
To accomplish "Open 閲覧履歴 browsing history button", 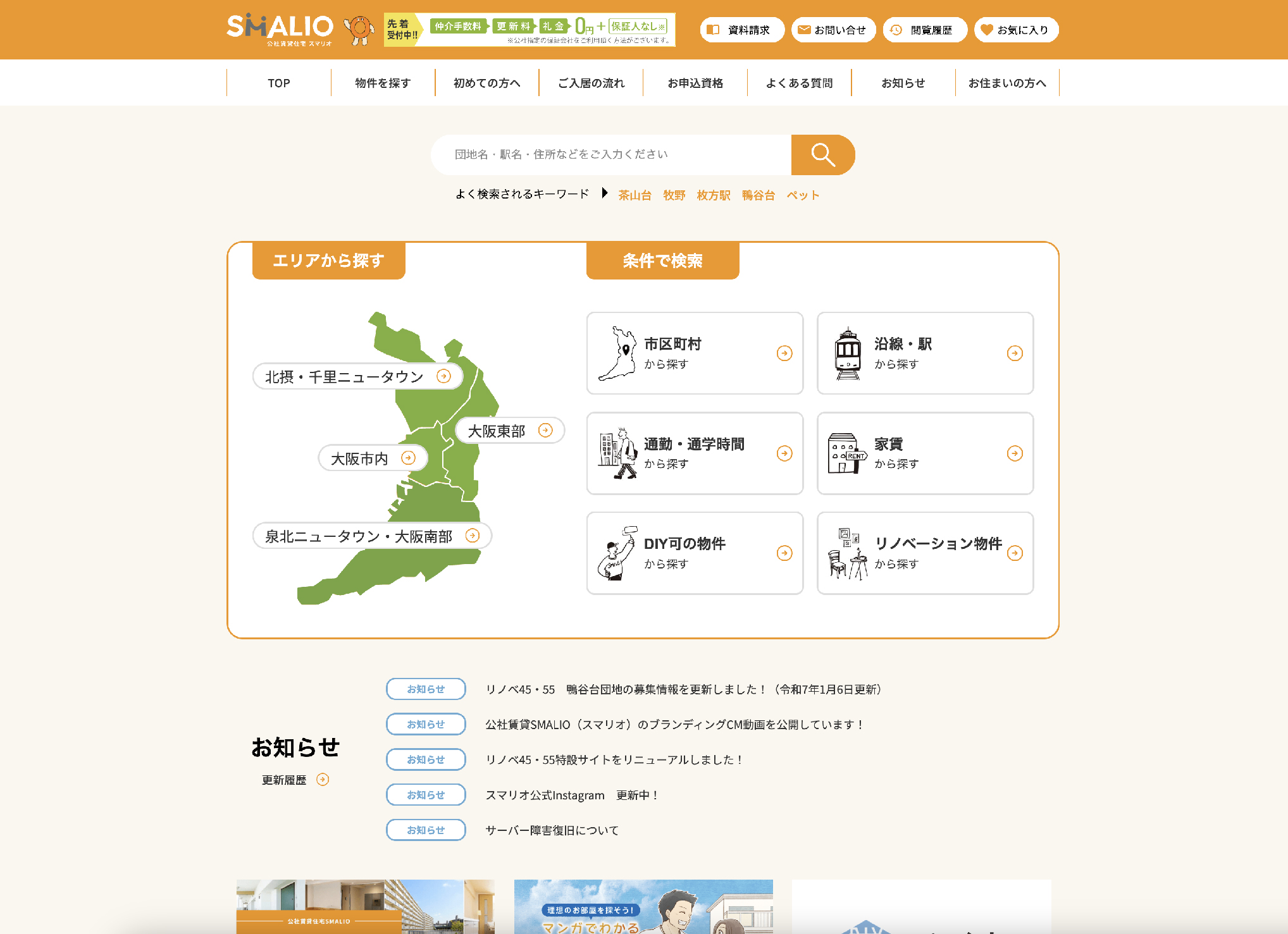I will 924,30.
